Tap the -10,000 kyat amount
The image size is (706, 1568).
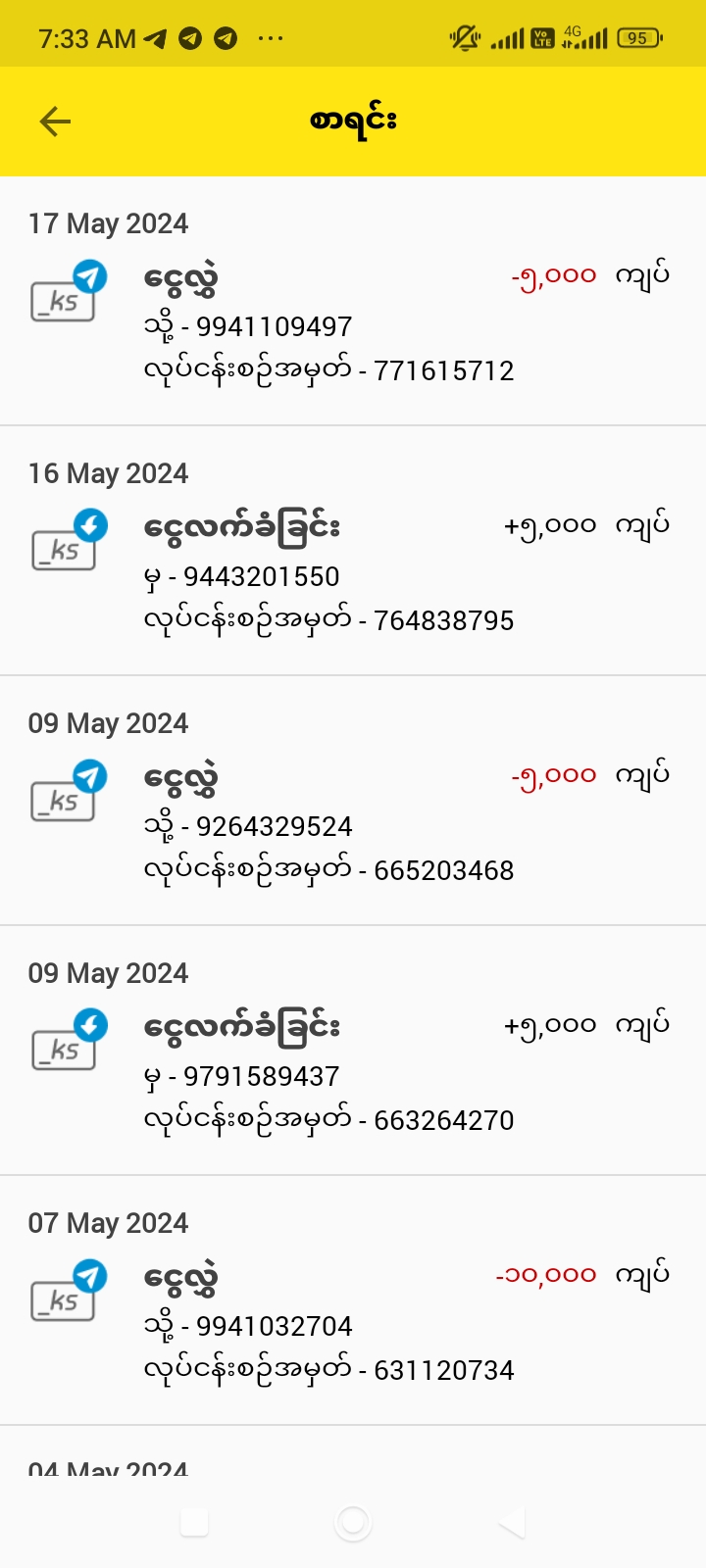coord(546,1275)
